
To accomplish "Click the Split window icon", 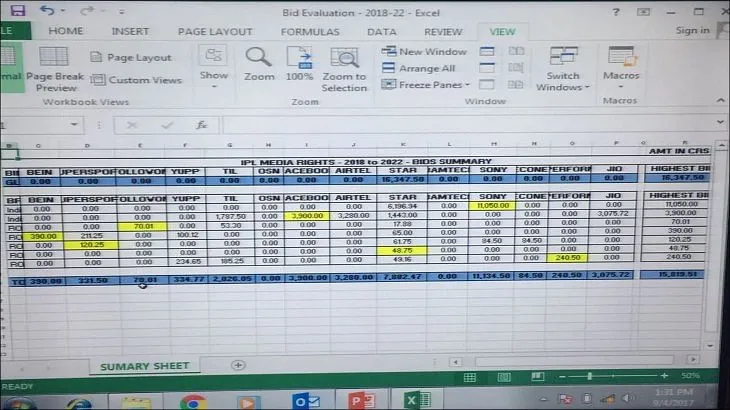I will pyautogui.click(x=487, y=51).
